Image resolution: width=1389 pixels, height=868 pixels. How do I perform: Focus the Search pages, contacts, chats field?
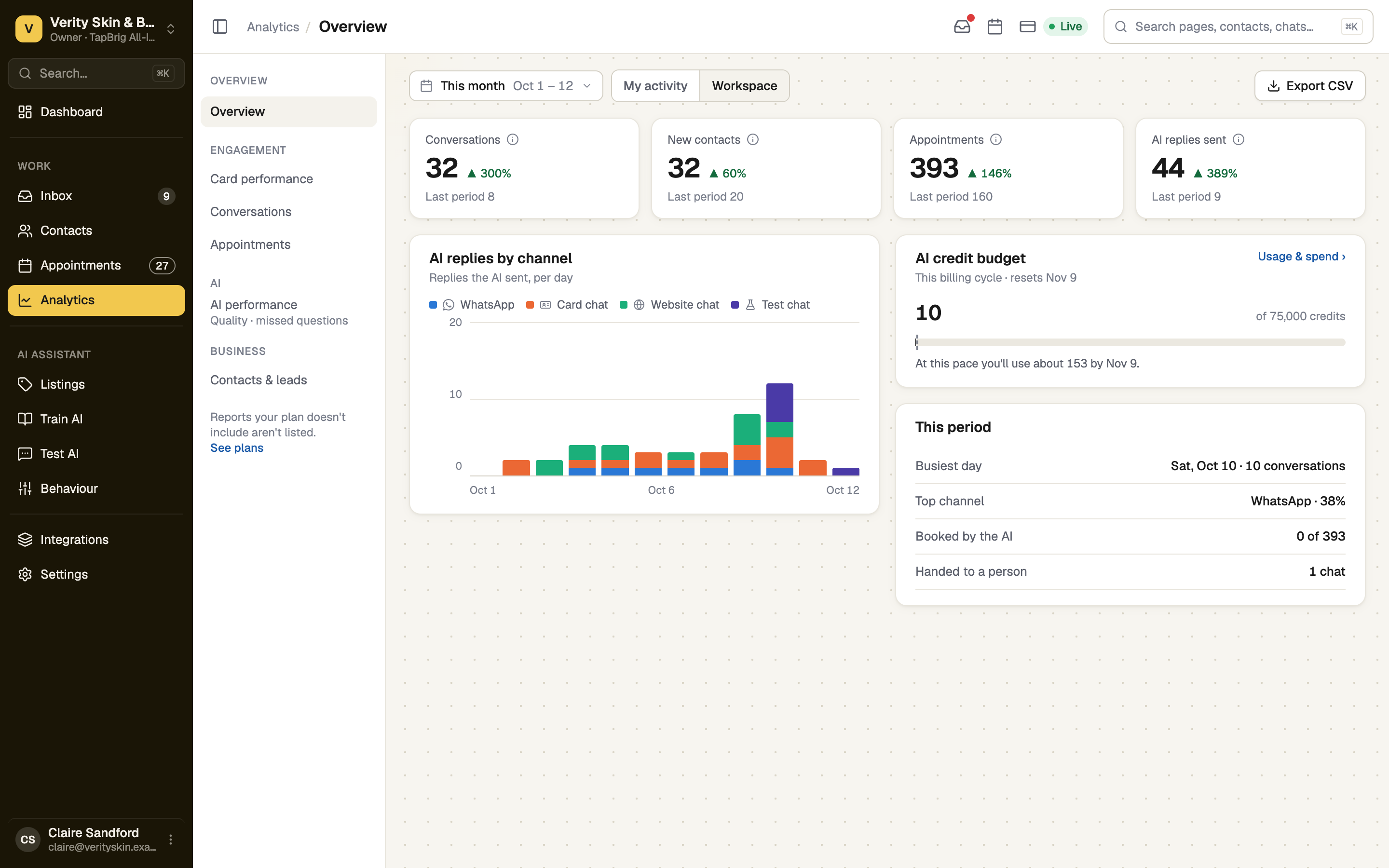[x=1238, y=27]
